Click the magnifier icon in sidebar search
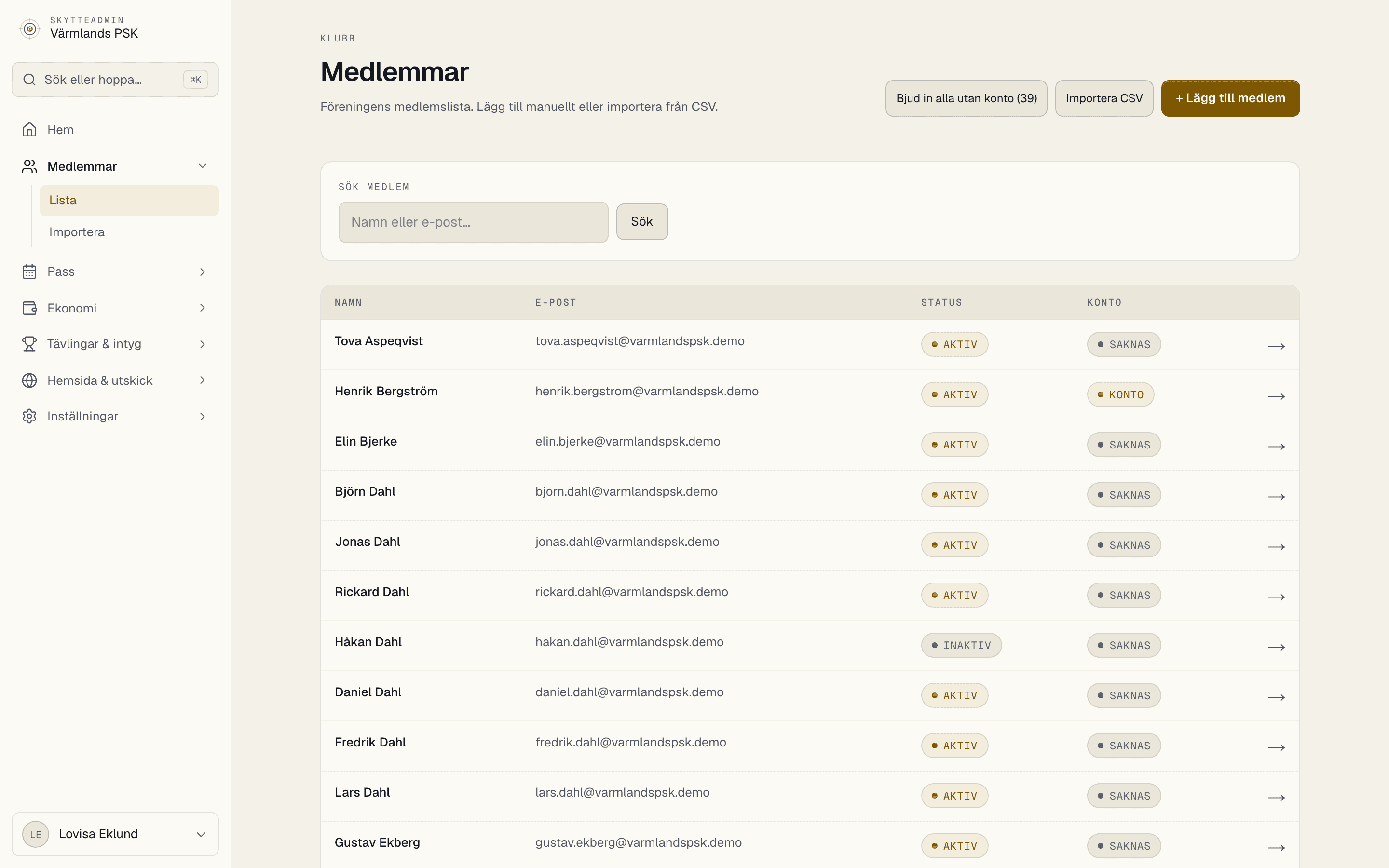Image resolution: width=1389 pixels, height=868 pixels. (x=29, y=80)
